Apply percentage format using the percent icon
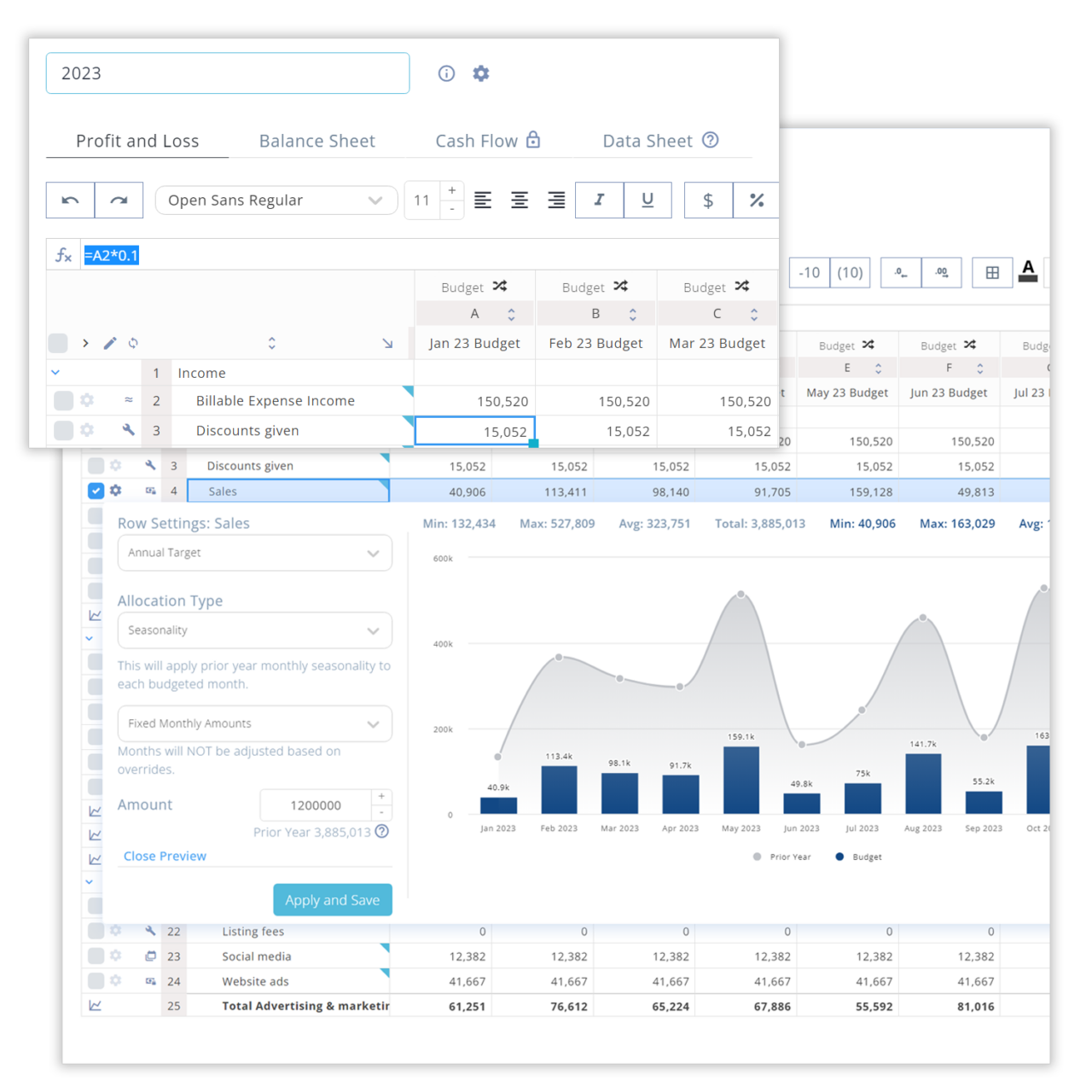Screen dimensions: 1092x1092 (x=756, y=200)
